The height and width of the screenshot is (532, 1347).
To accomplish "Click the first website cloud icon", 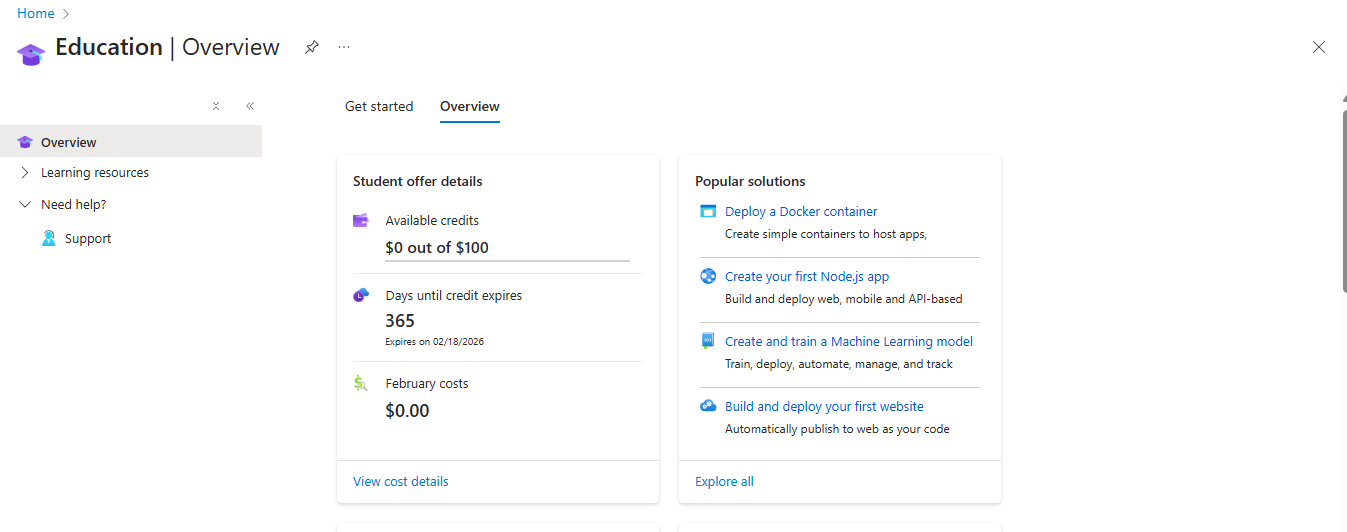I will coord(708,406).
